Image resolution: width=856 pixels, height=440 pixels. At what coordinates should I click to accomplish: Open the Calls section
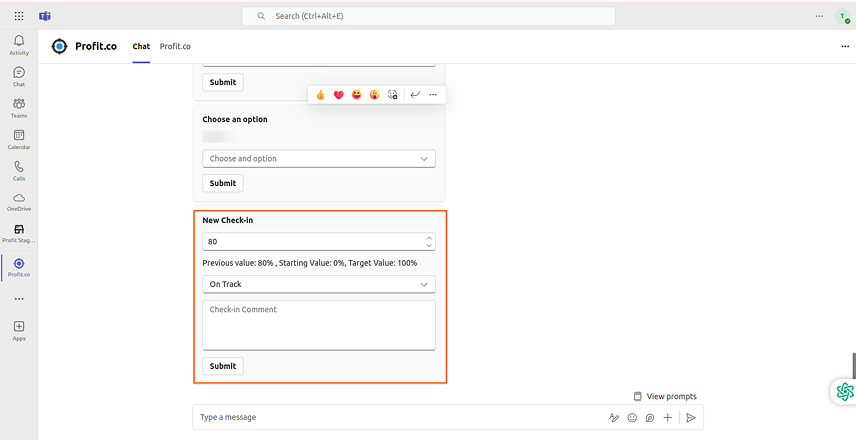pos(19,171)
